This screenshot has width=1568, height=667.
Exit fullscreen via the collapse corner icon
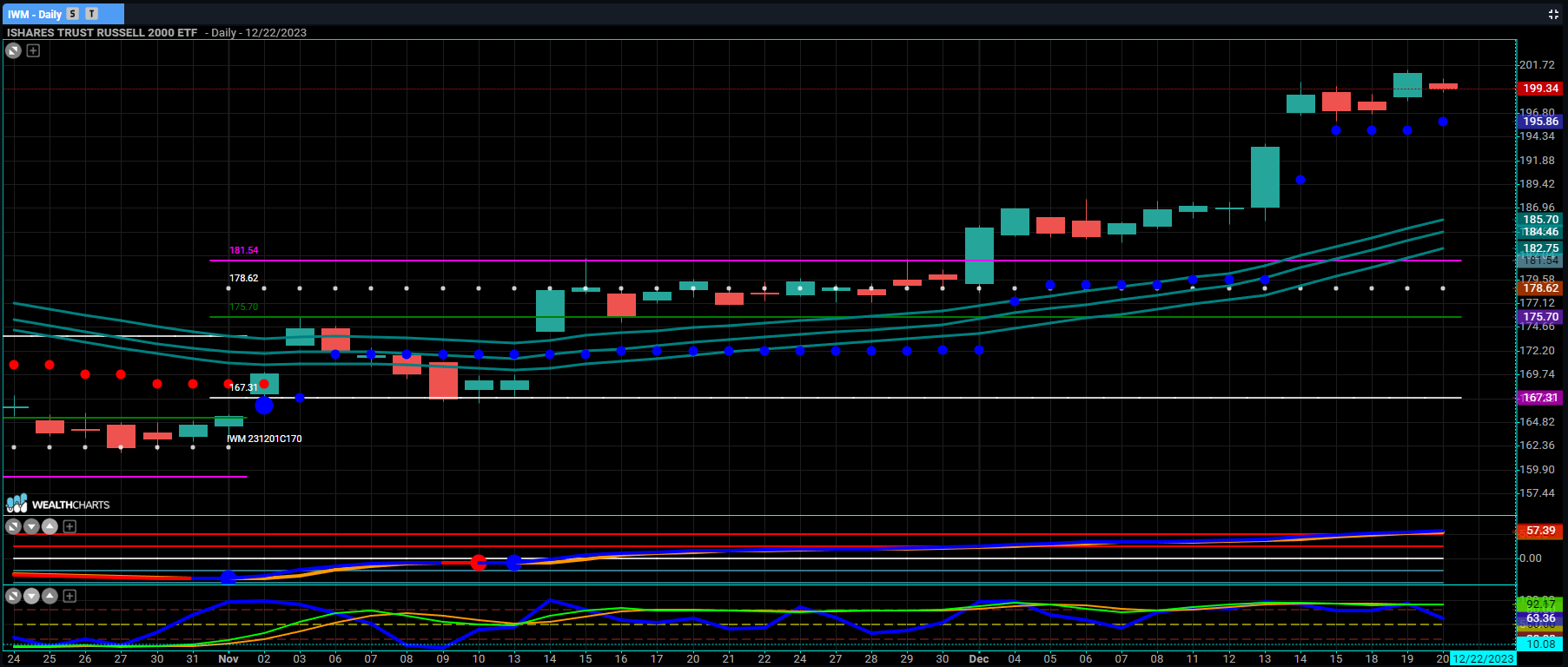click(x=1553, y=14)
